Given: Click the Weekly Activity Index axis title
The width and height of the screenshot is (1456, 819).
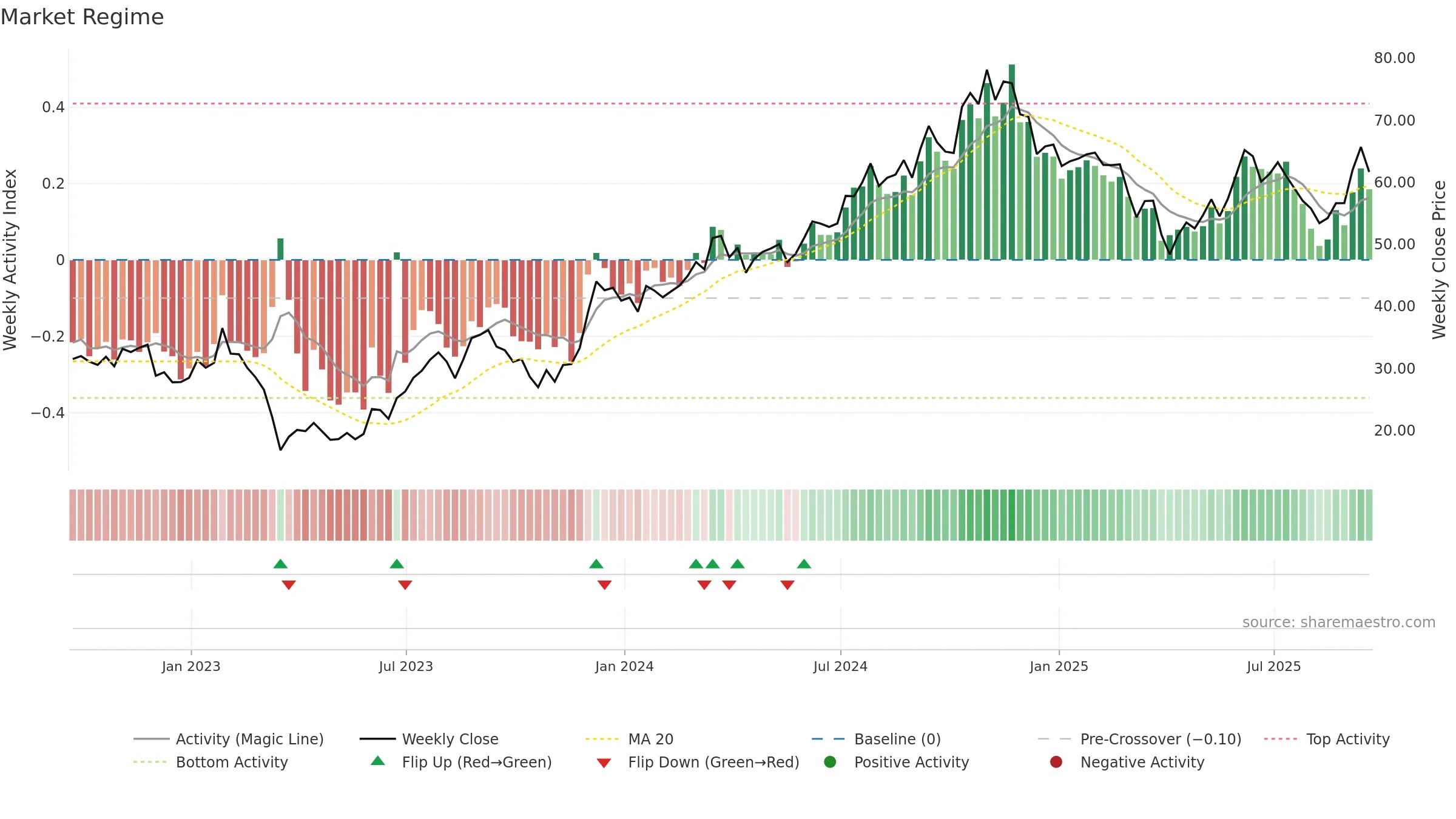Looking at the screenshot, I should 10,260.
